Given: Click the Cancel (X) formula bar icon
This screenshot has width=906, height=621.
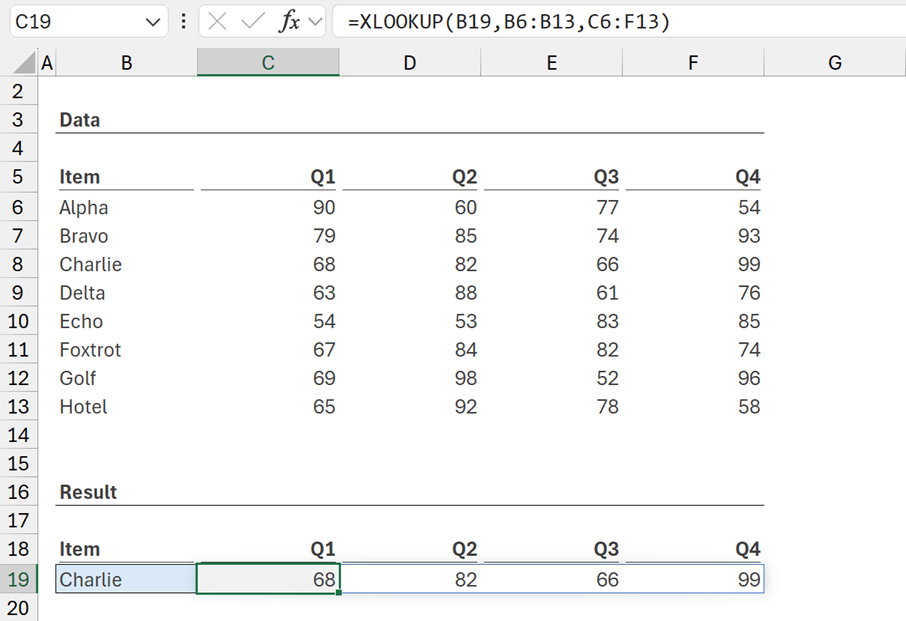Looking at the screenshot, I should pos(217,21).
